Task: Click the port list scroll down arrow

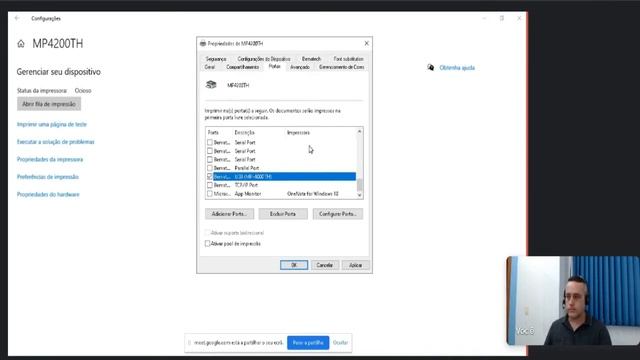Action: [x=359, y=195]
